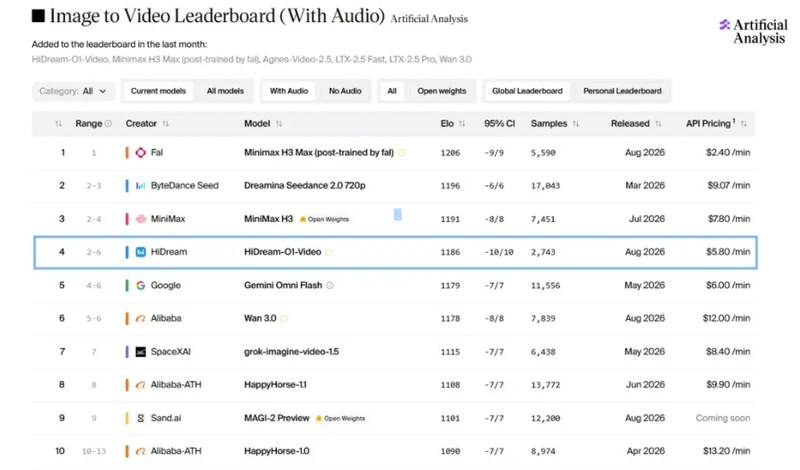Click the ByteDance Seed creator name

pyautogui.click(x=185, y=186)
